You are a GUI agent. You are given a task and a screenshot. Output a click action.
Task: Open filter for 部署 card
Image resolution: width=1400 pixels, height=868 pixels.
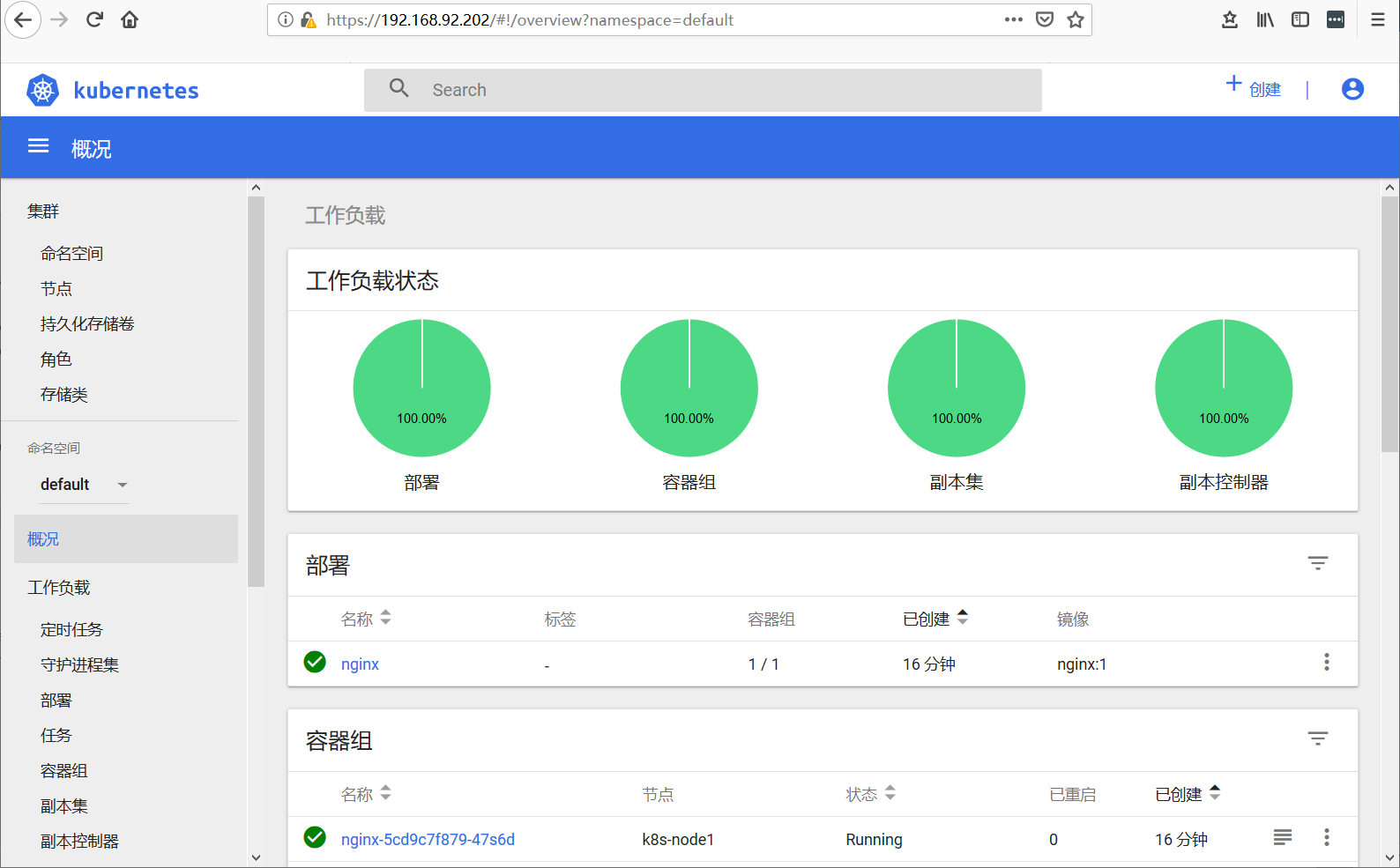pos(1317,563)
